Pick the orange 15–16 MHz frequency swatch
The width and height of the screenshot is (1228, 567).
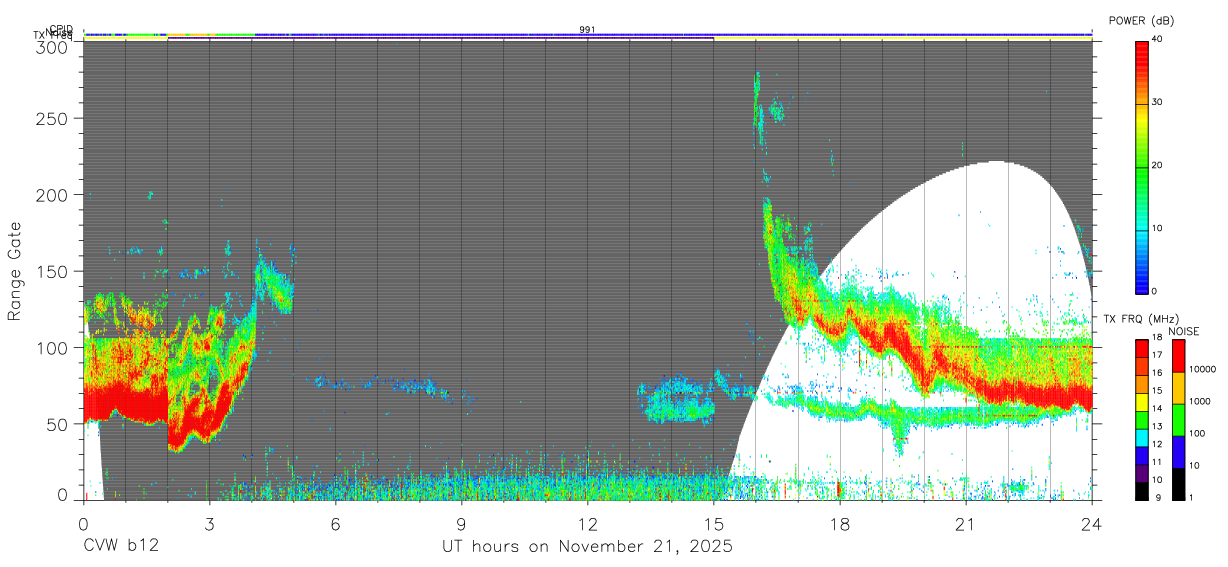pyautogui.click(x=1141, y=382)
